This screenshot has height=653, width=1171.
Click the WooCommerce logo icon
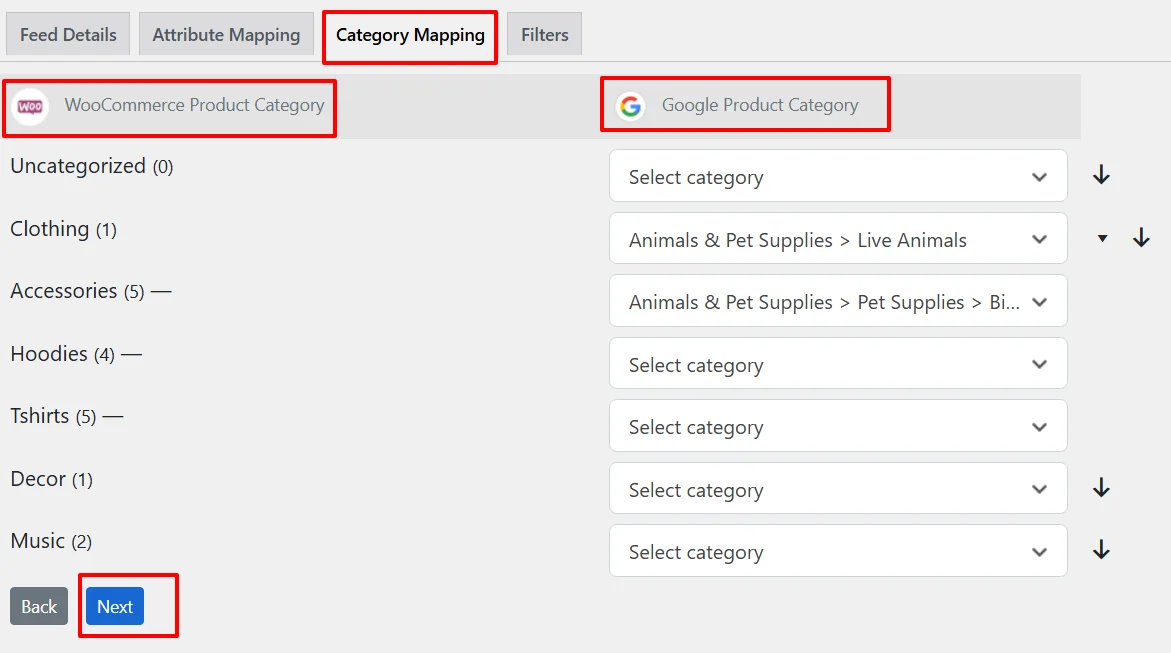coord(30,104)
